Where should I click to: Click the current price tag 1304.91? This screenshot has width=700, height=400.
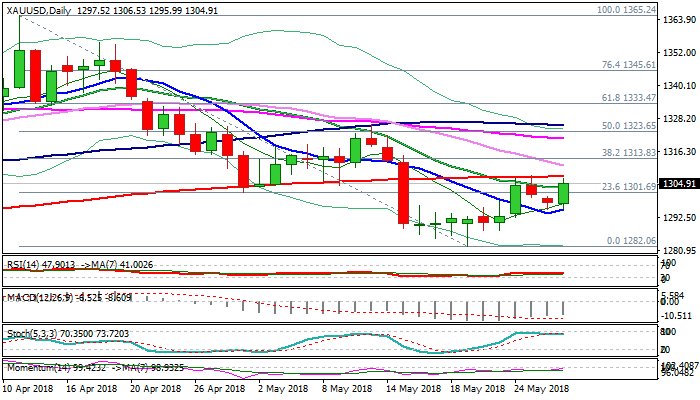676,184
